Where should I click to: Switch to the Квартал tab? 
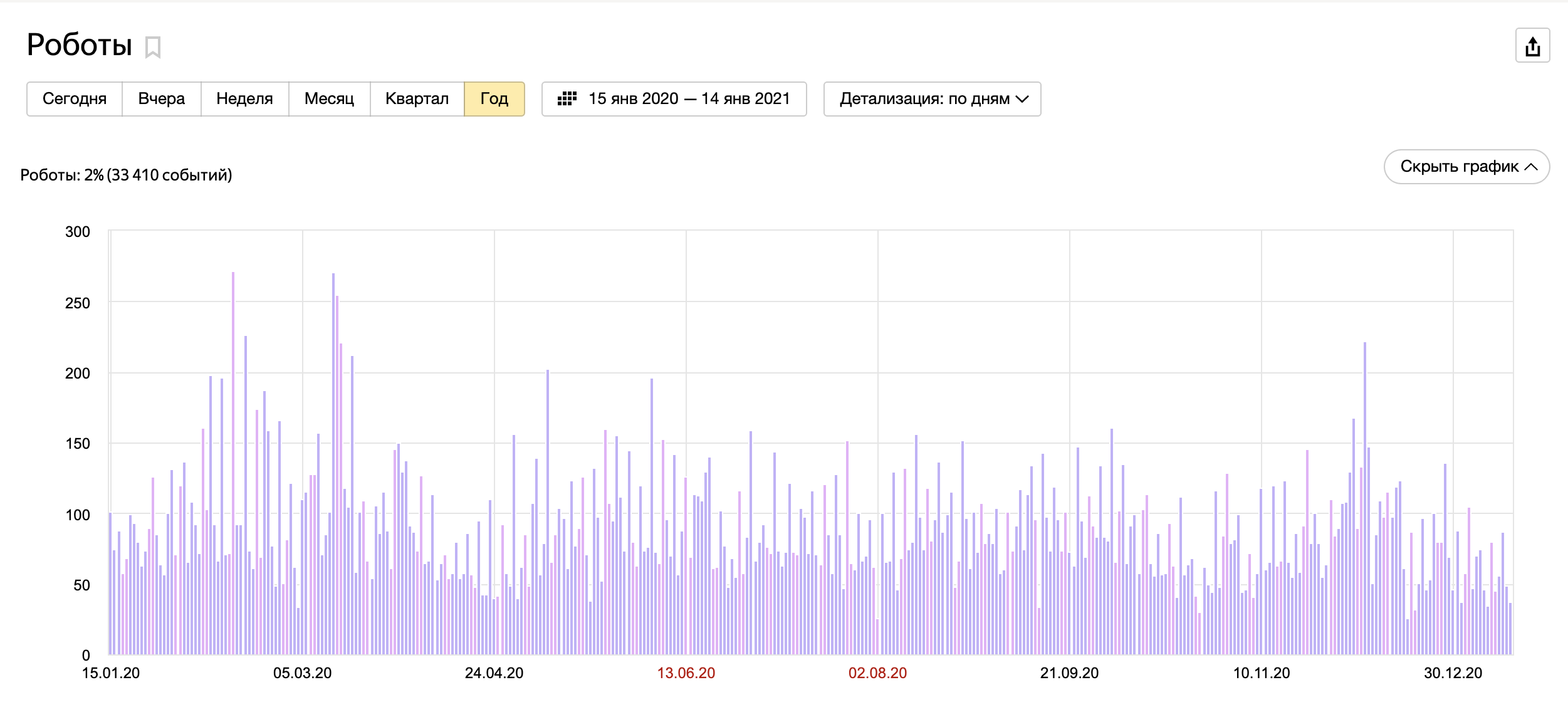[417, 99]
